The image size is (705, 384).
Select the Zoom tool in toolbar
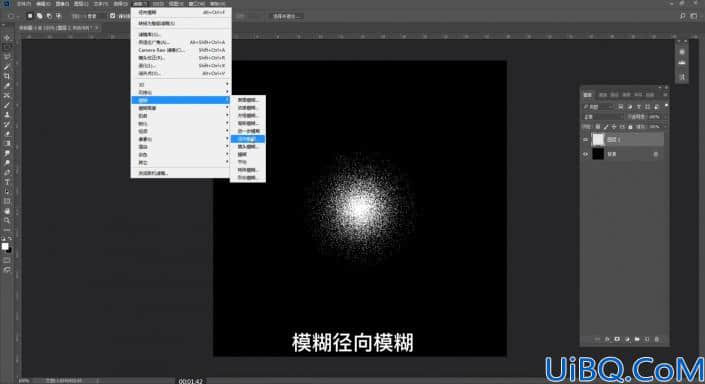[x=7, y=221]
